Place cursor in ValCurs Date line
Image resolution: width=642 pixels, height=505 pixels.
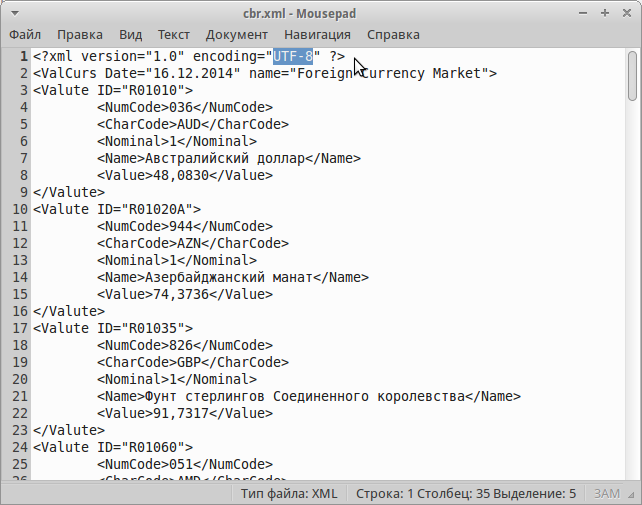coord(265,73)
